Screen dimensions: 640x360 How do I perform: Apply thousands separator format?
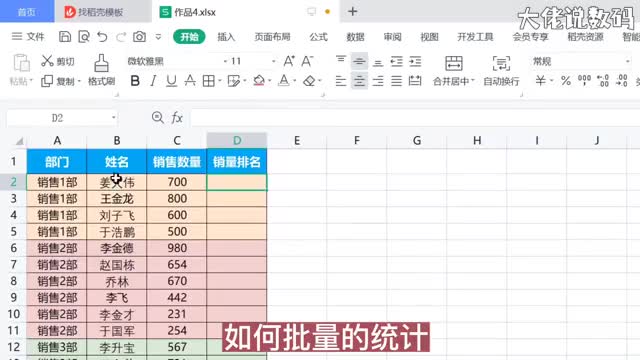coord(584,81)
